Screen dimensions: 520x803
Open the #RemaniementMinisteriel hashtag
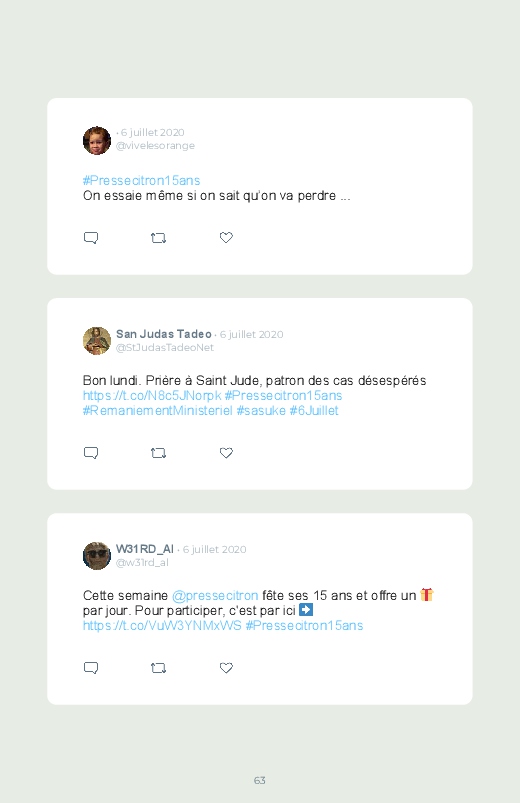click(x=158, y=410)
